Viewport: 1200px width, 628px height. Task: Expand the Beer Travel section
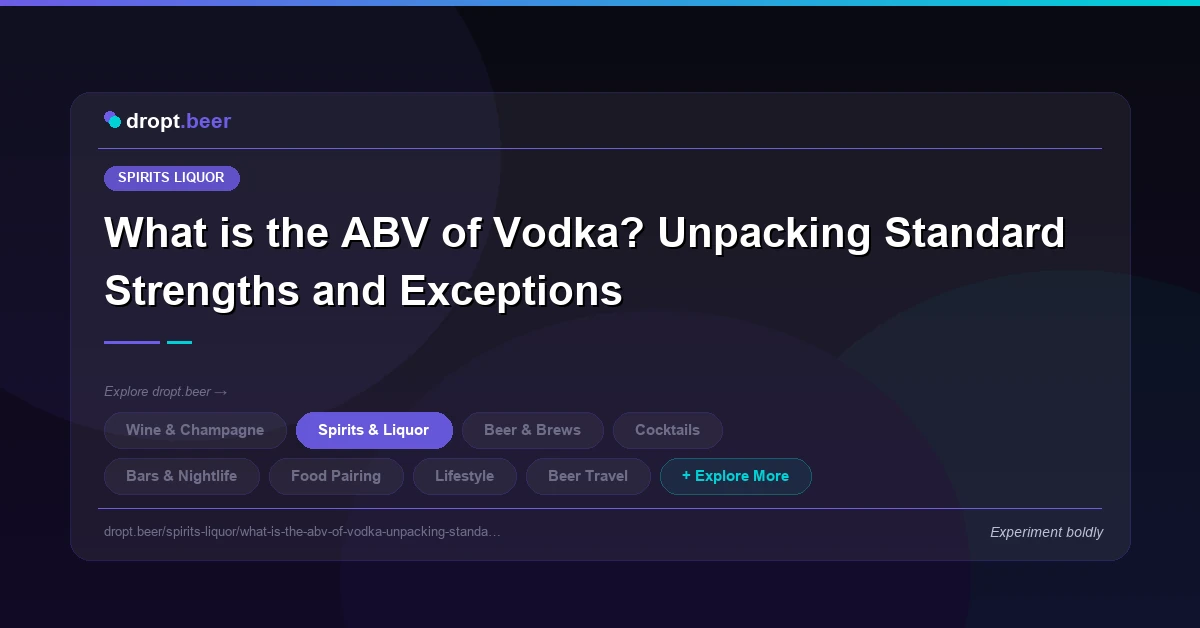588,476
